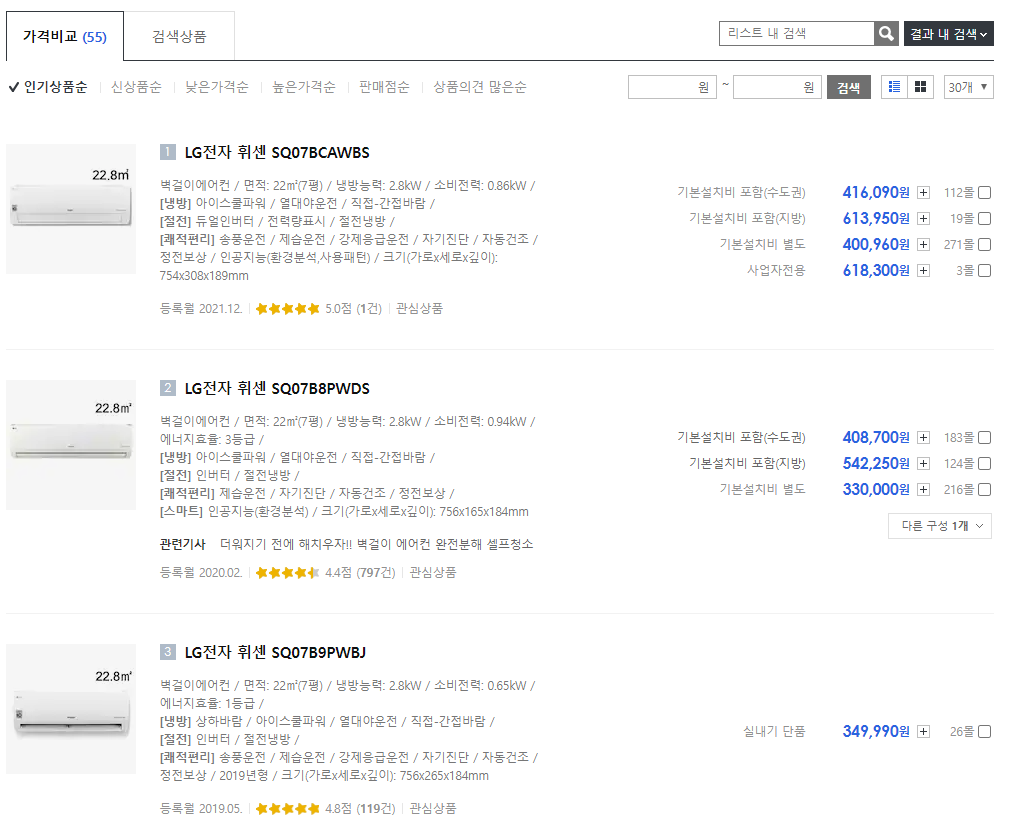Expand plus icon next to 408,700원
Viewport: 1012px width, 832px height.
pyautogui.click(x=924, y=438)
